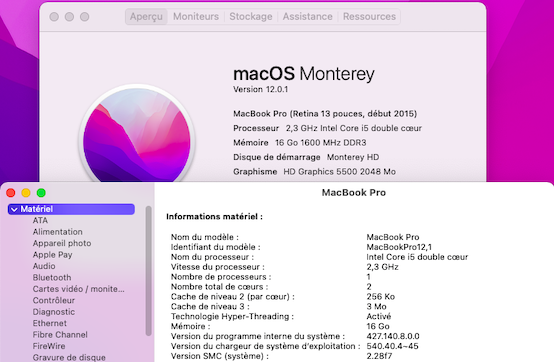The image size is (554, 362).
Task: Open the Moniteurs tab
Action: pos(196,17)
